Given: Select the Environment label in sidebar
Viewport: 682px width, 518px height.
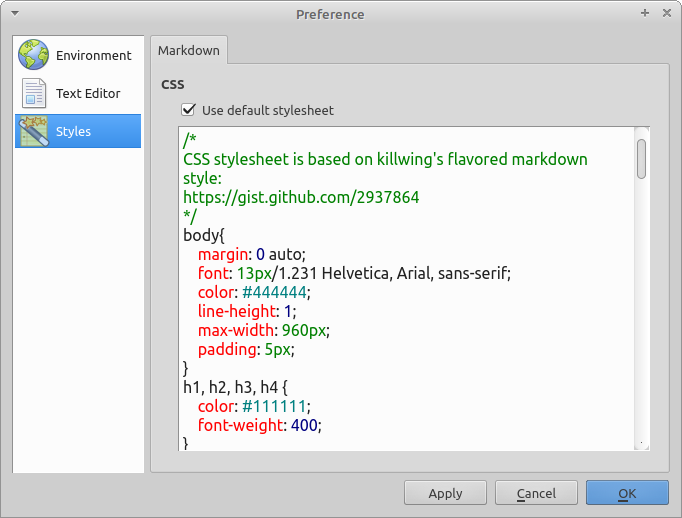Looking at the screenshot, I should pos(94,55).
